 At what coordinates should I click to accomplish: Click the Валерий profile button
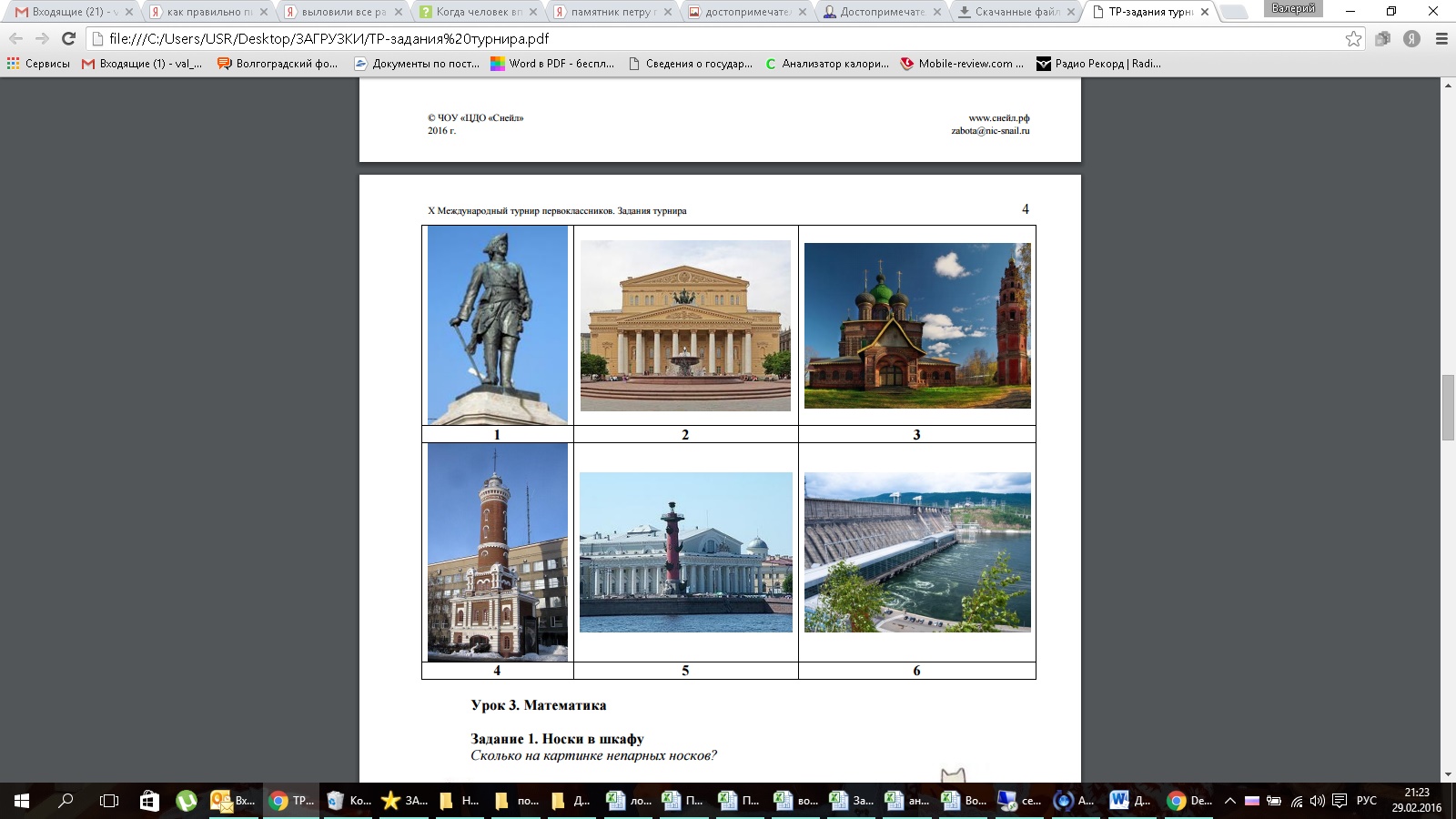1293,8
